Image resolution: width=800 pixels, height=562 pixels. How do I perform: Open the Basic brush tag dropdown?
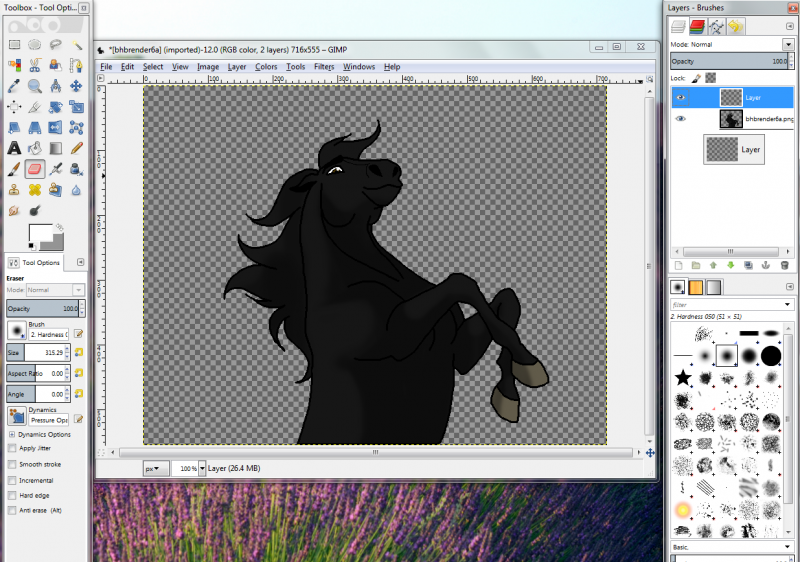pyautogui.click(x=787, y=547)
